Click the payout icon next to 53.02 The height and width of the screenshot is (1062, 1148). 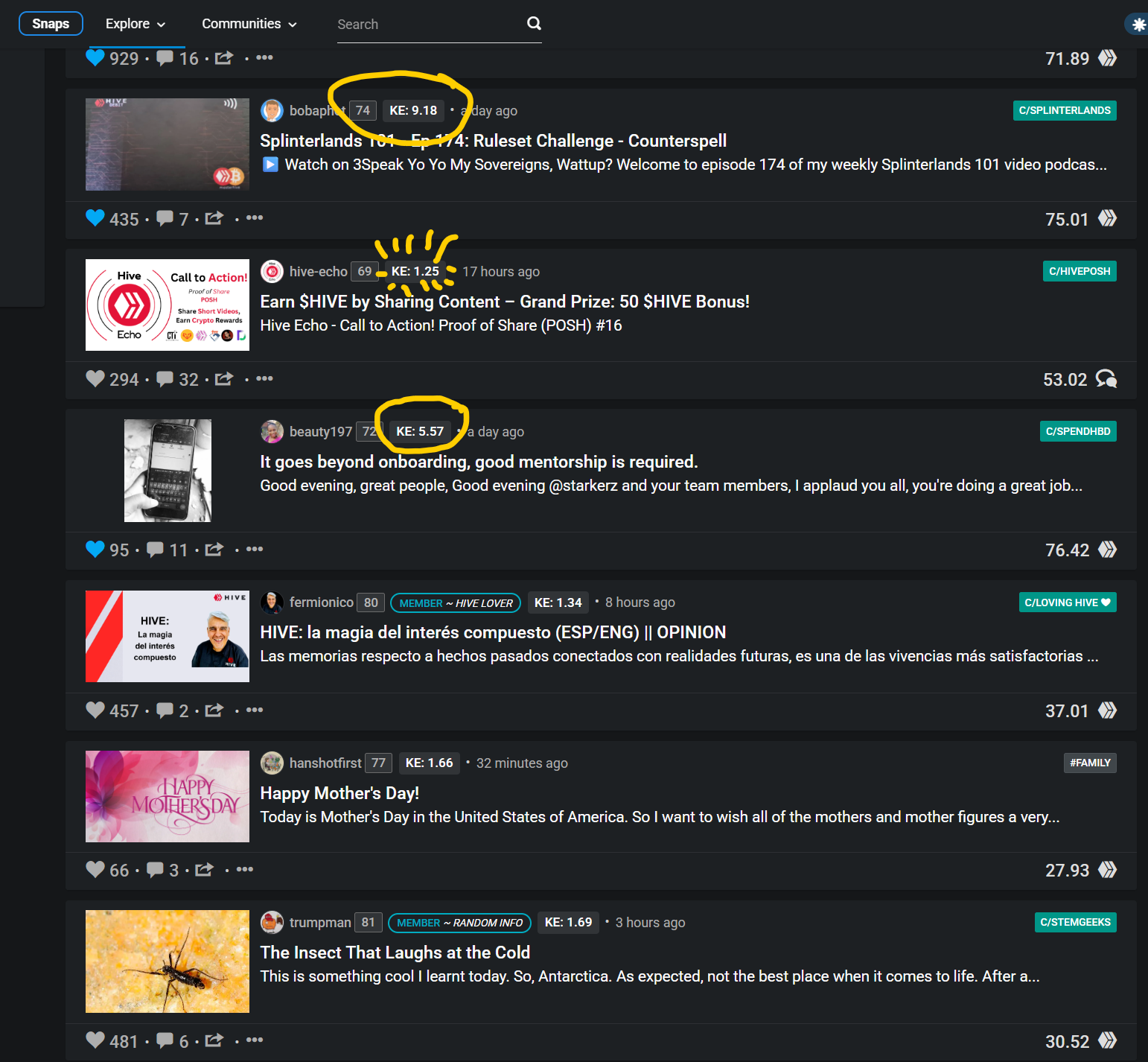pyautogui.click(x=1106, y=378)
